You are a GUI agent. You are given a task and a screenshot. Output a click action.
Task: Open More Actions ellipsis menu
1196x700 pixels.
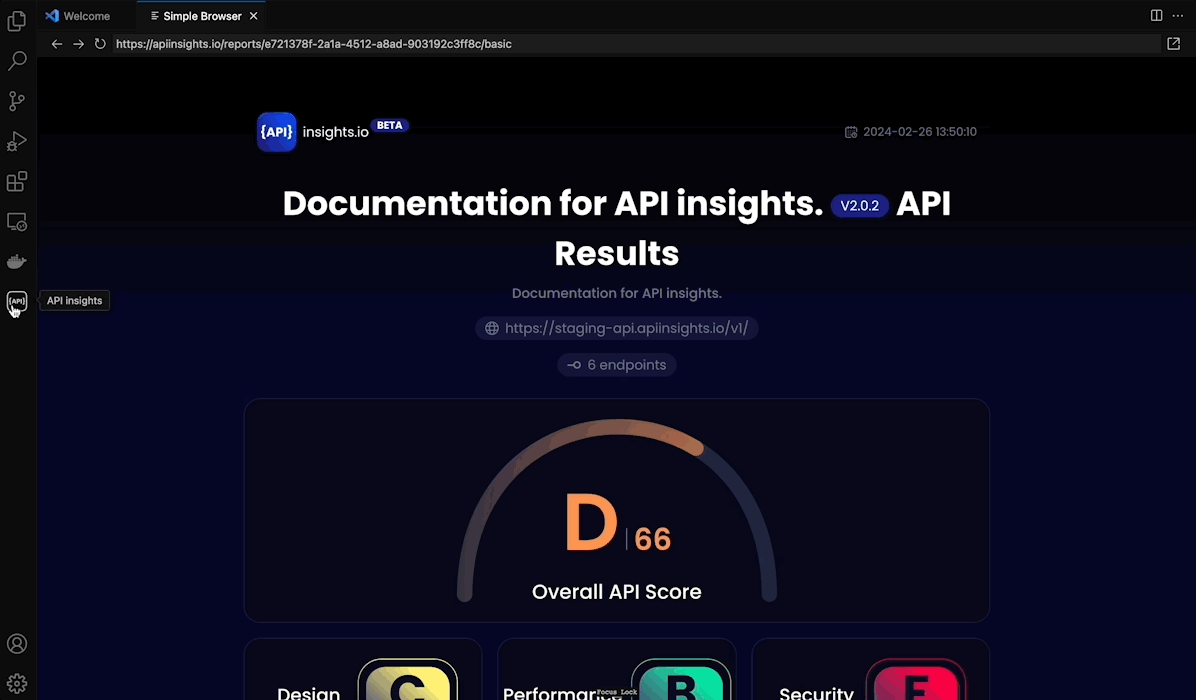click(x=1178, y=15)
